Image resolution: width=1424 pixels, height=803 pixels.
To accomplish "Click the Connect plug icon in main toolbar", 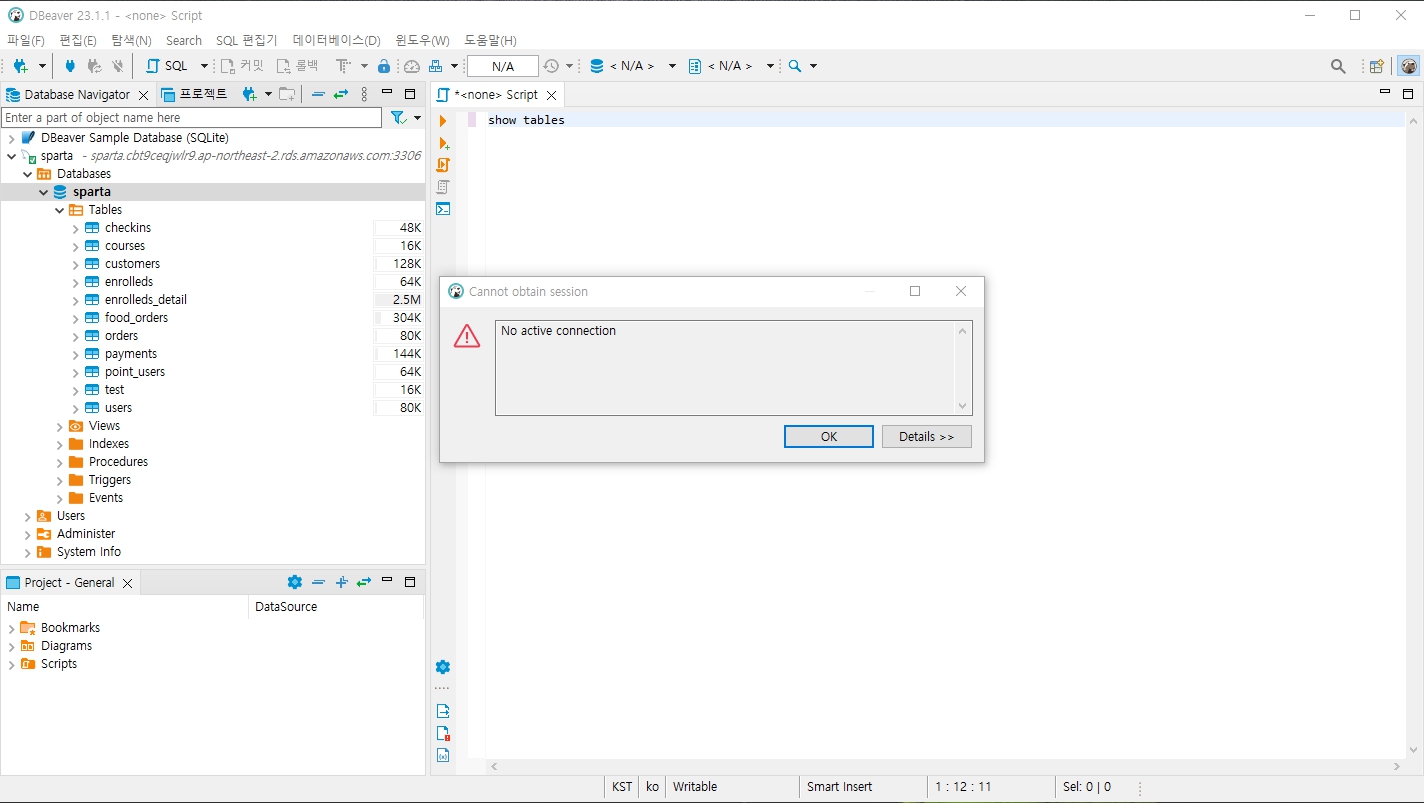I will point(70,66).
